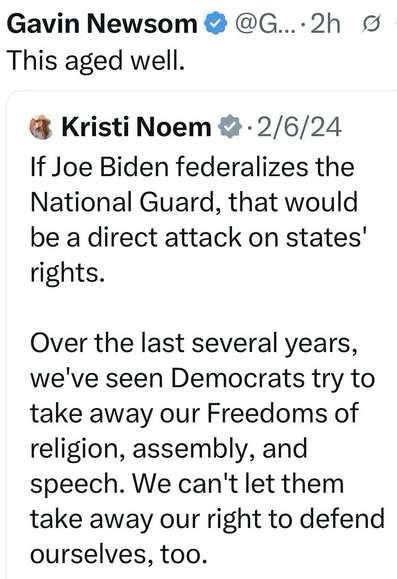Click "If Joe Biden federalizes the" line

click(x=192, y=167)
